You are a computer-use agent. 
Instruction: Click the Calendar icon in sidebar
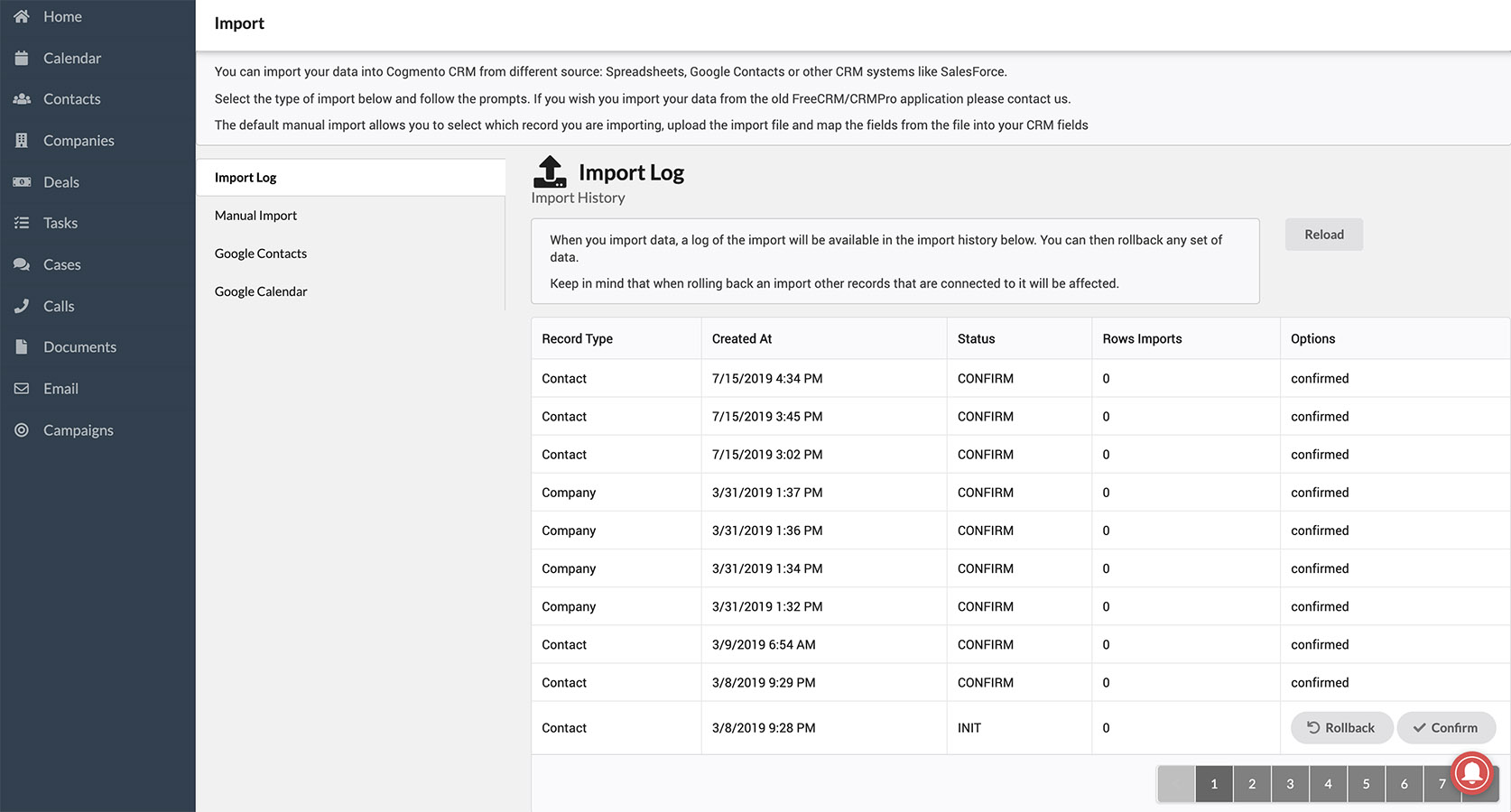coord(22,58)
